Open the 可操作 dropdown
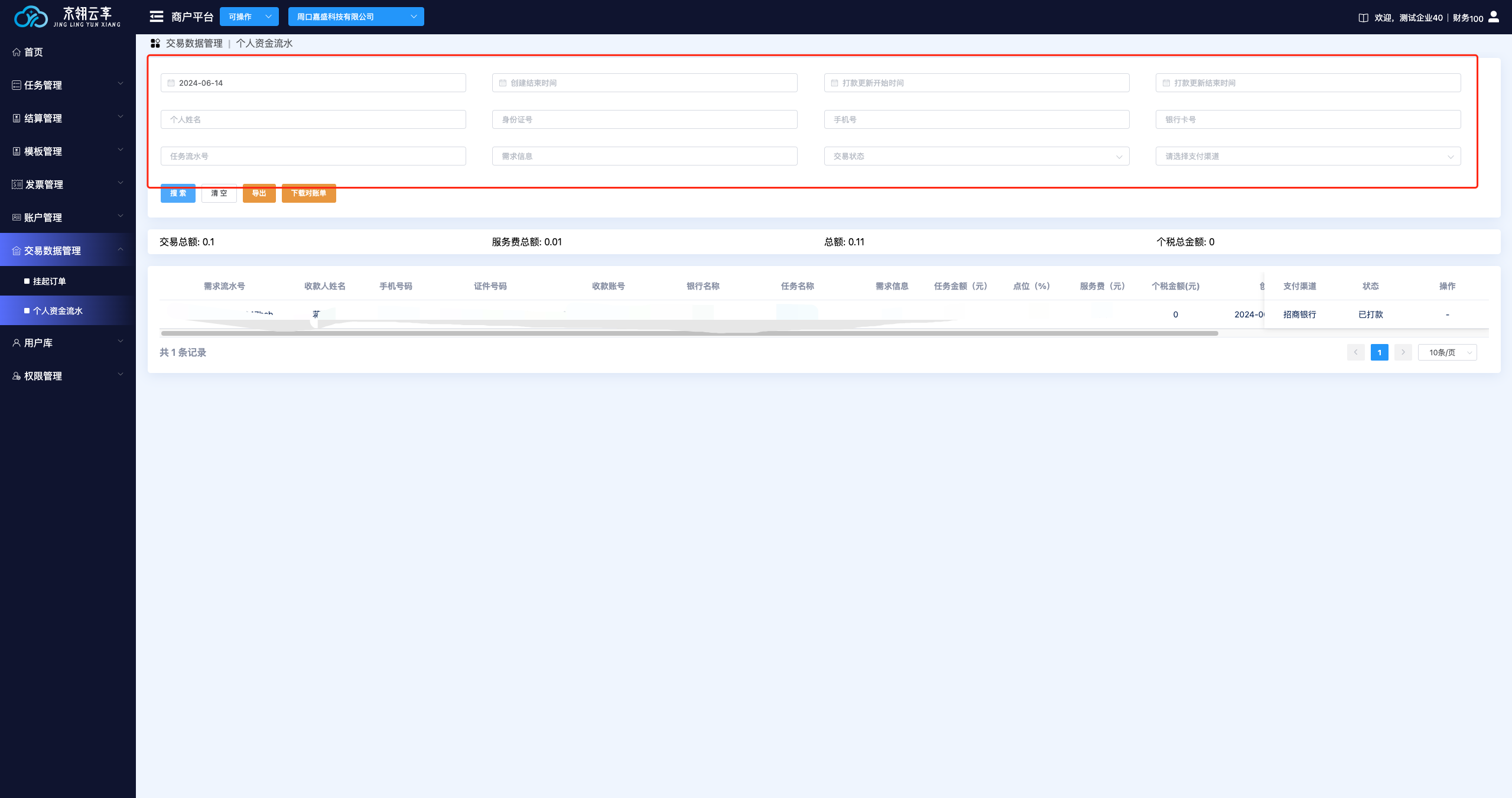The image size is (1512, 798). 249,17
